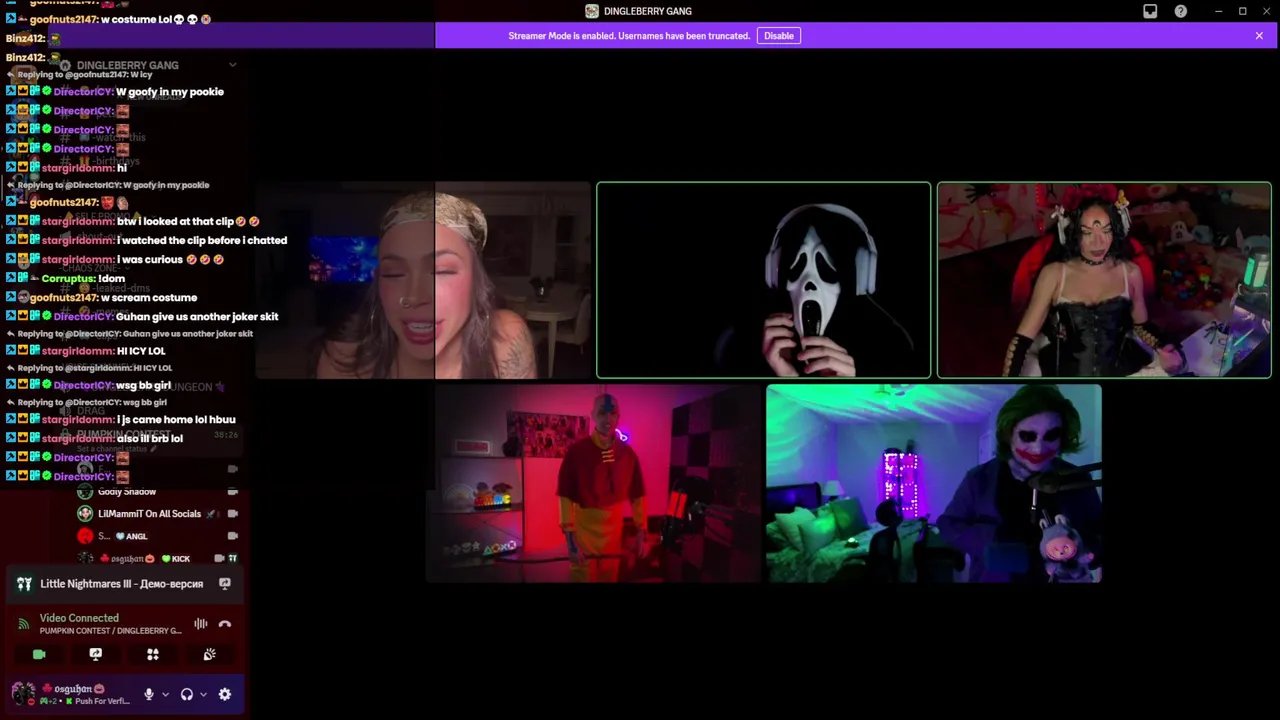Viewport: 1280px width, 720px height.
Task: Open the Activities launcher
Action: (x=153, y=654)
